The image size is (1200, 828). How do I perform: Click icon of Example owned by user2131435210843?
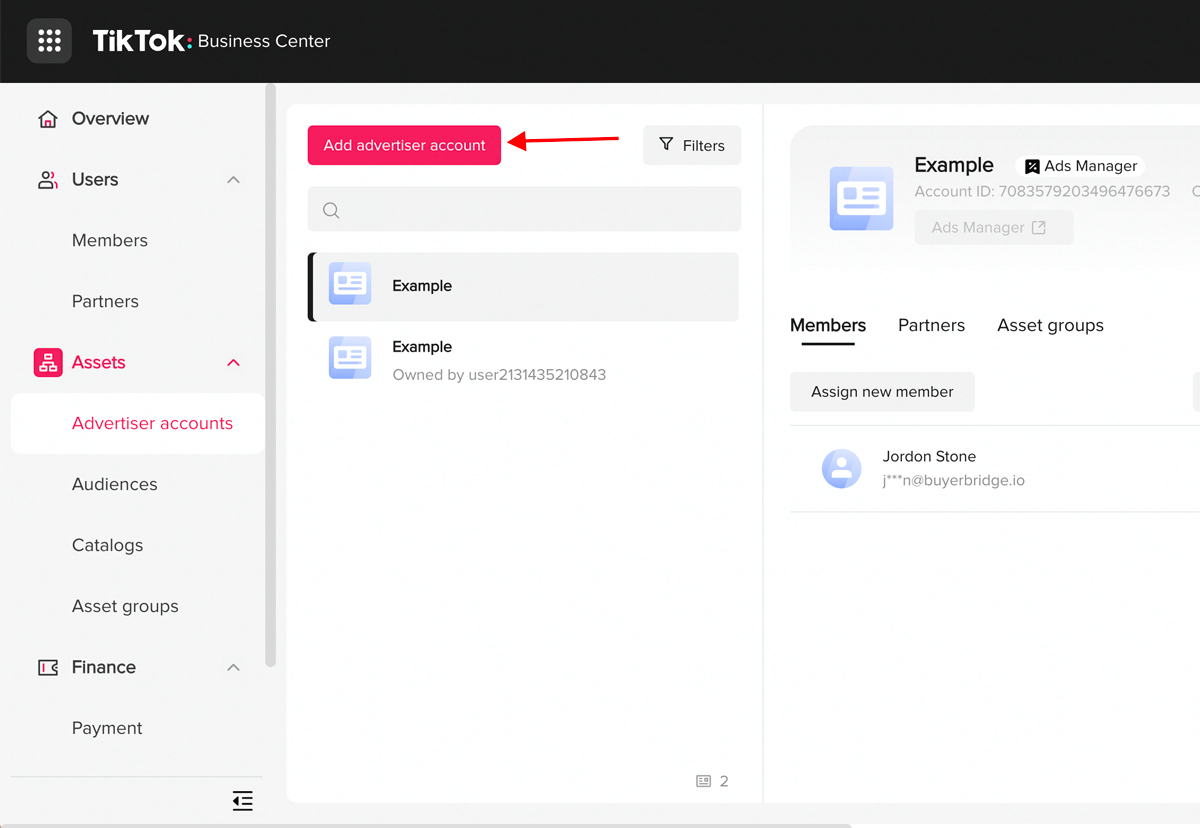point(350,358)
